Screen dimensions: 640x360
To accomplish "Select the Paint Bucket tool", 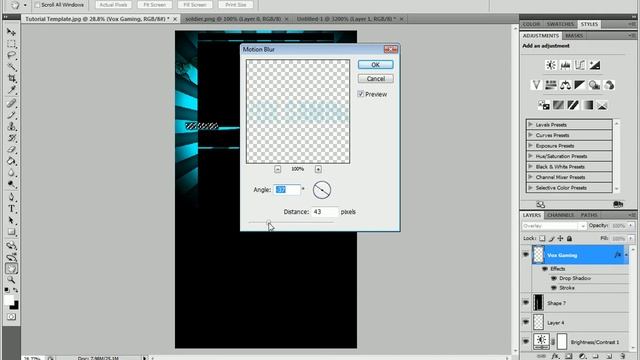I will coord(11,161).
